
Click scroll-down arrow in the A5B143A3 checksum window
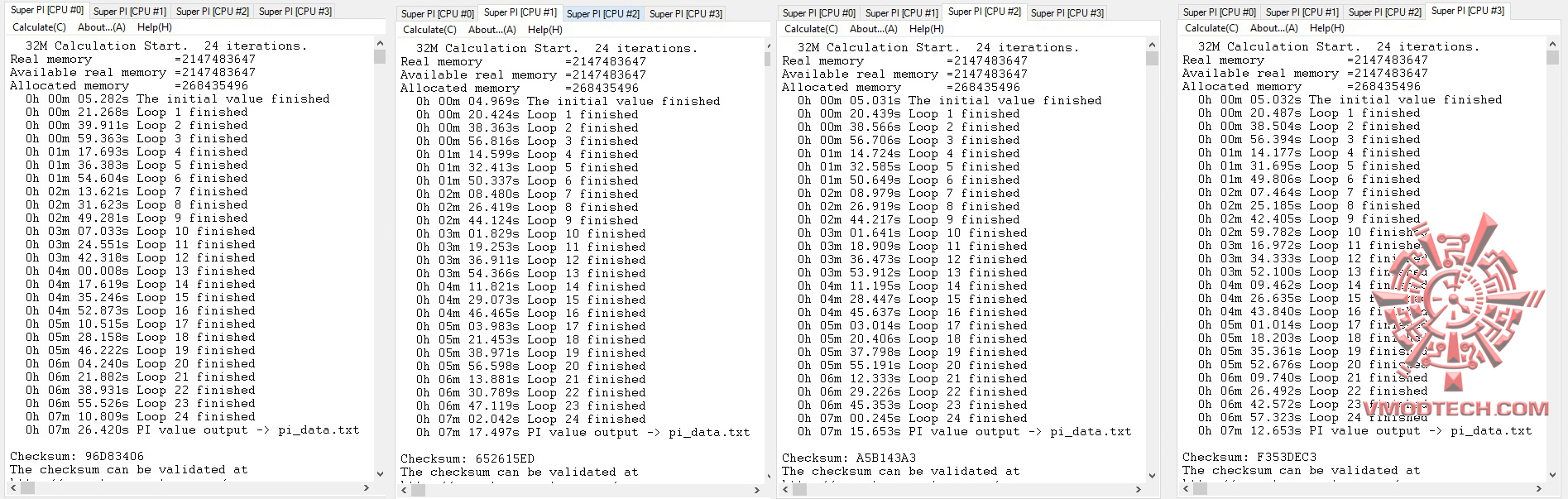[x=1151, y=476]
